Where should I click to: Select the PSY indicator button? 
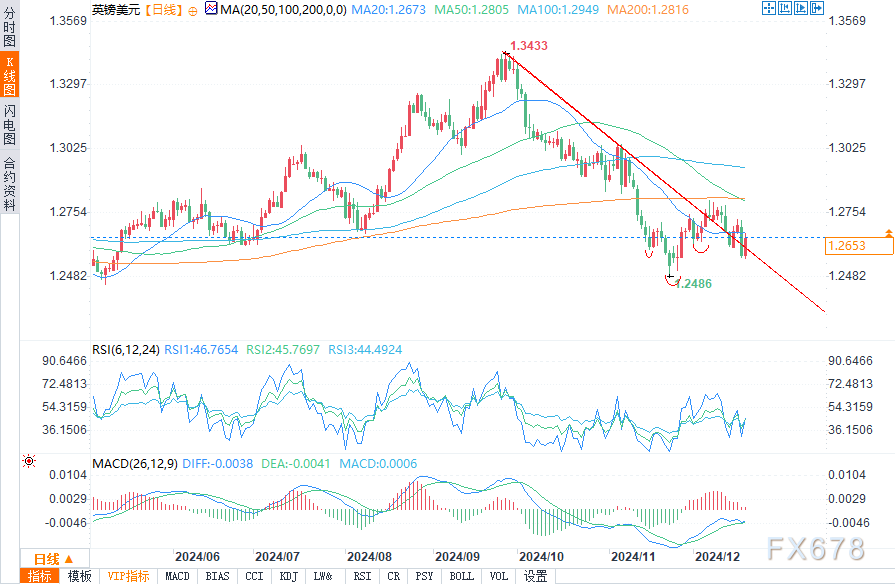(x=424, y=576)
